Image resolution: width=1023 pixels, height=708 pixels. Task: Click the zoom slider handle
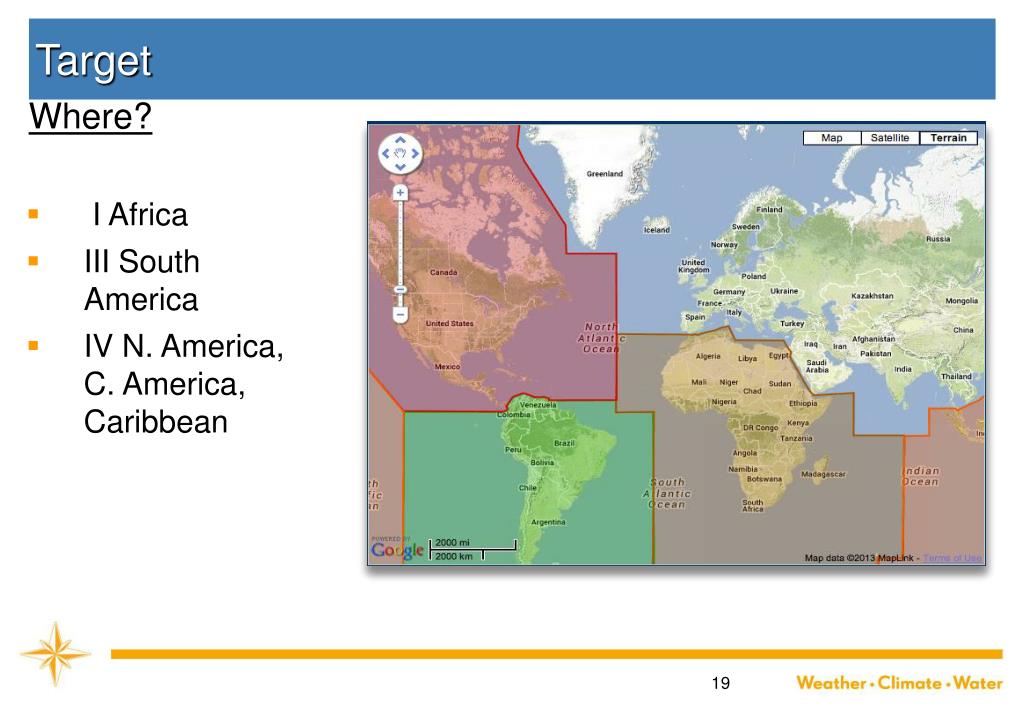coord(400,289)
